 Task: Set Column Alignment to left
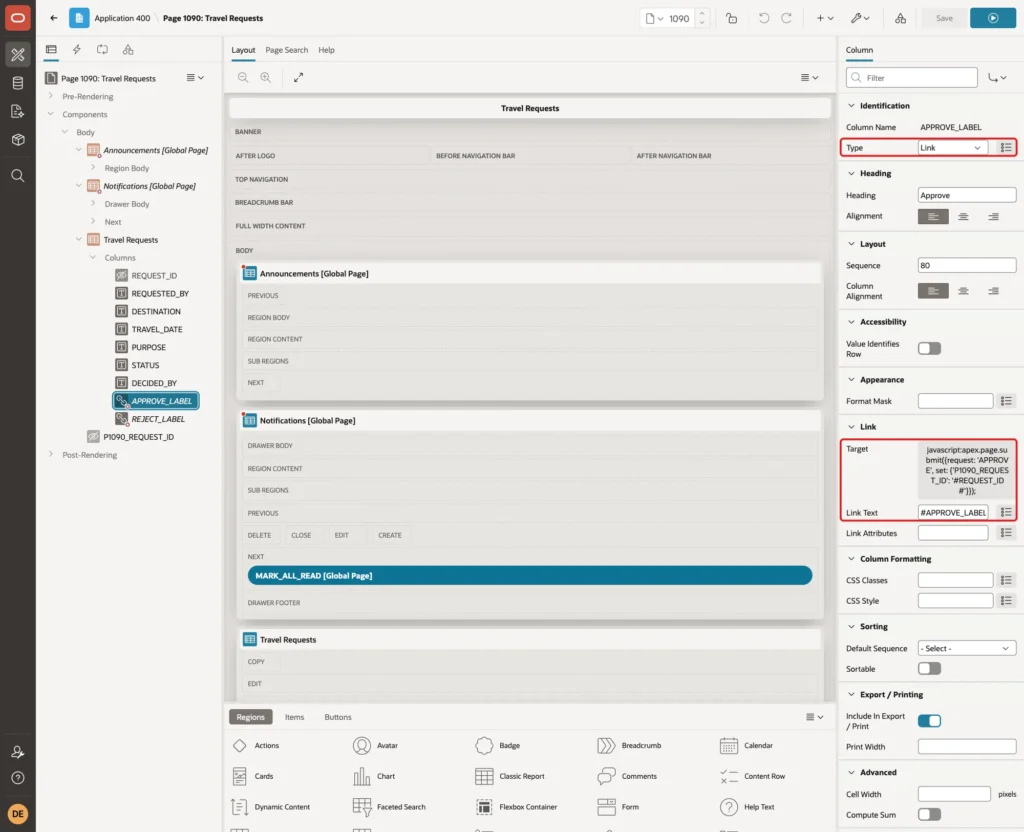(x=933, y=291)
